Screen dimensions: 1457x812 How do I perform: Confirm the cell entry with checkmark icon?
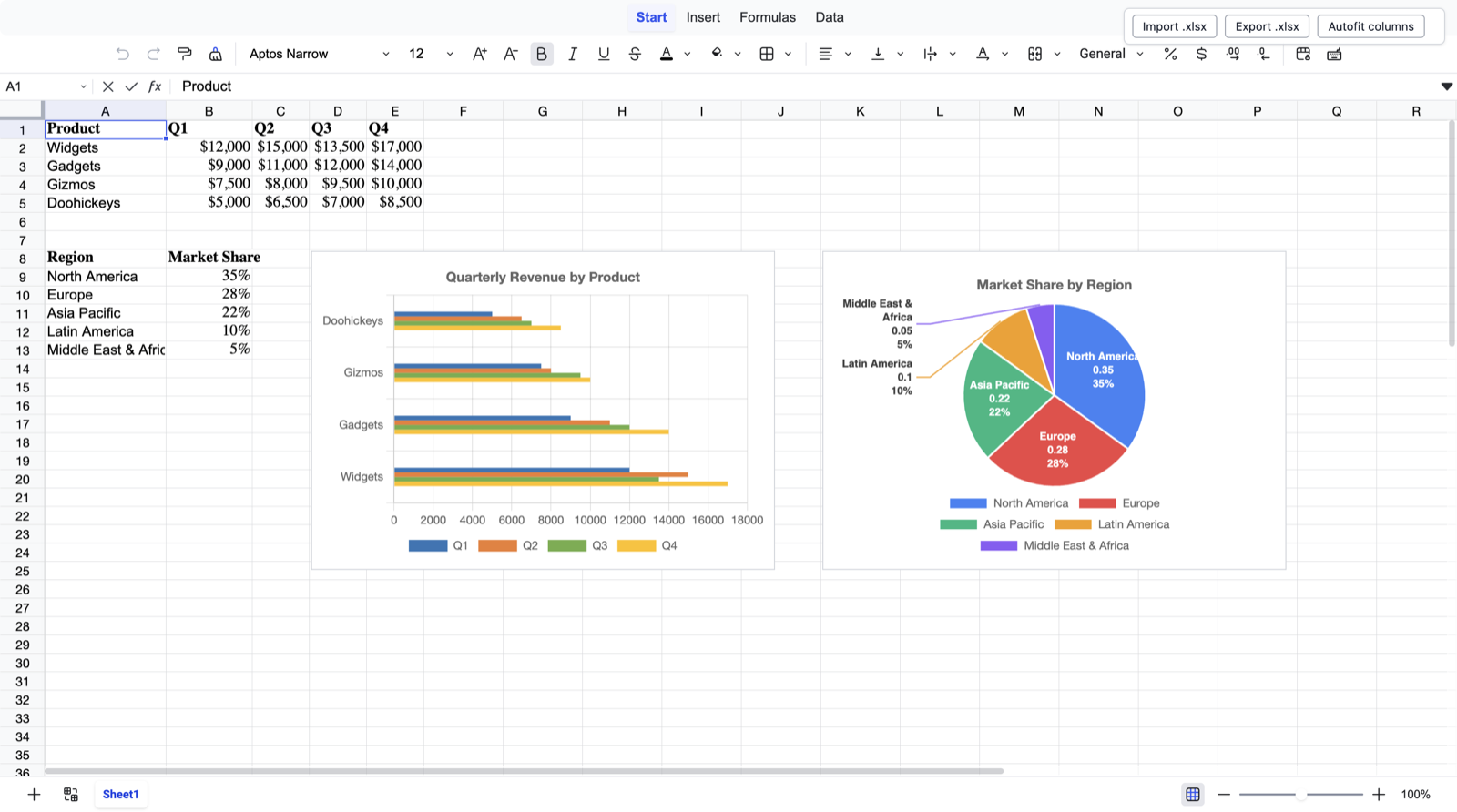pyautogui.click(x=131, y=86)
